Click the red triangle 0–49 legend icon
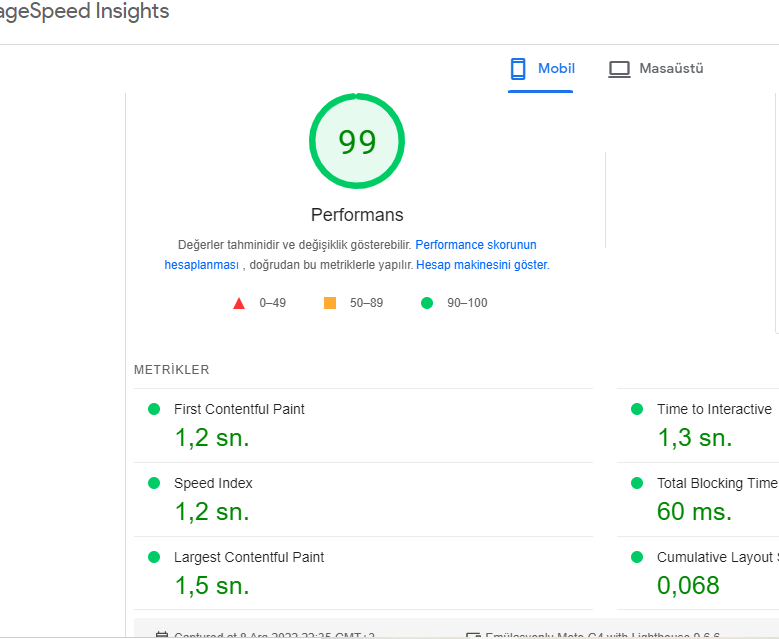 point(239,303)
